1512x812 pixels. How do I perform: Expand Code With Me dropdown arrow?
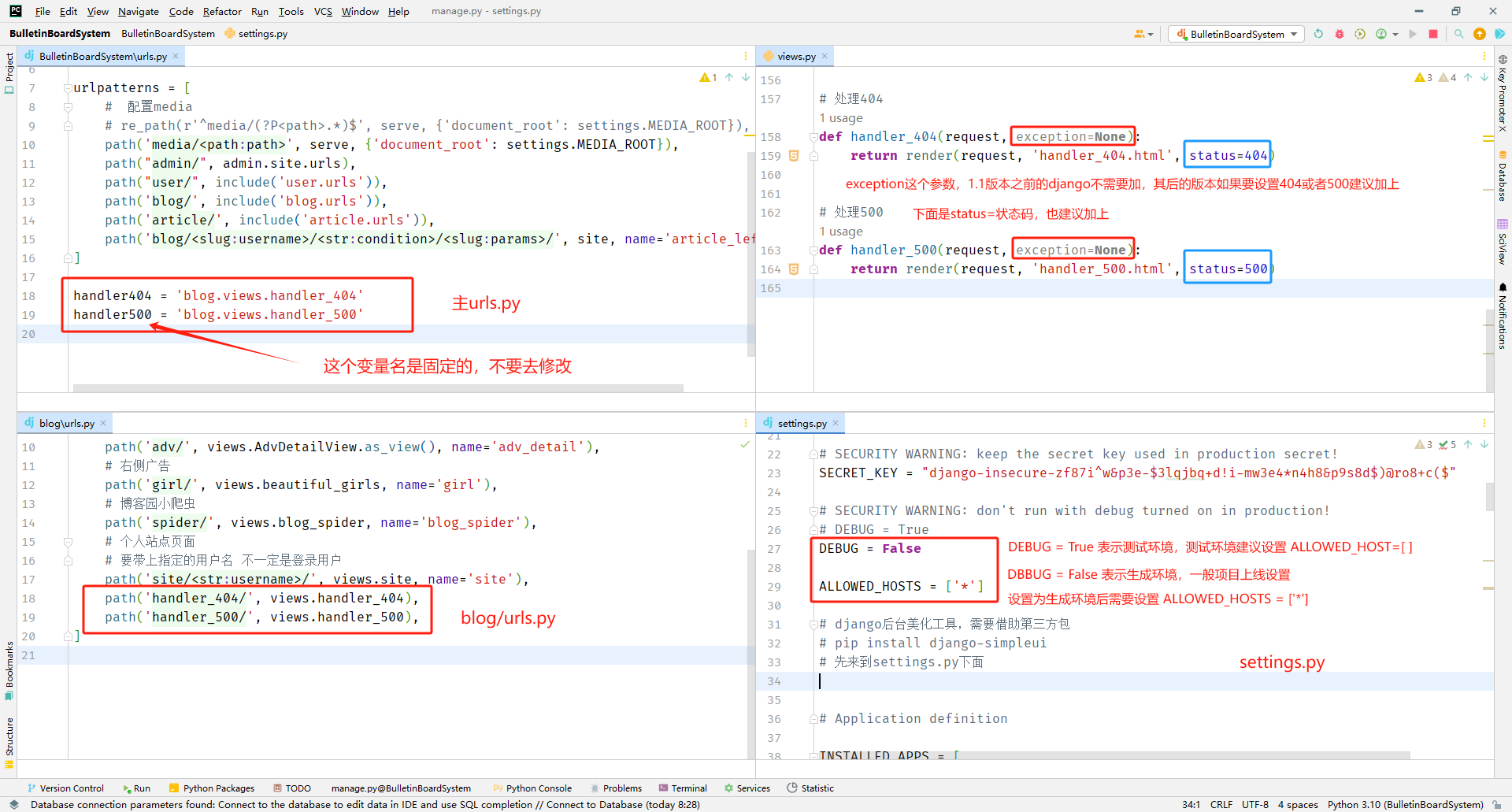click(1151, 34)
